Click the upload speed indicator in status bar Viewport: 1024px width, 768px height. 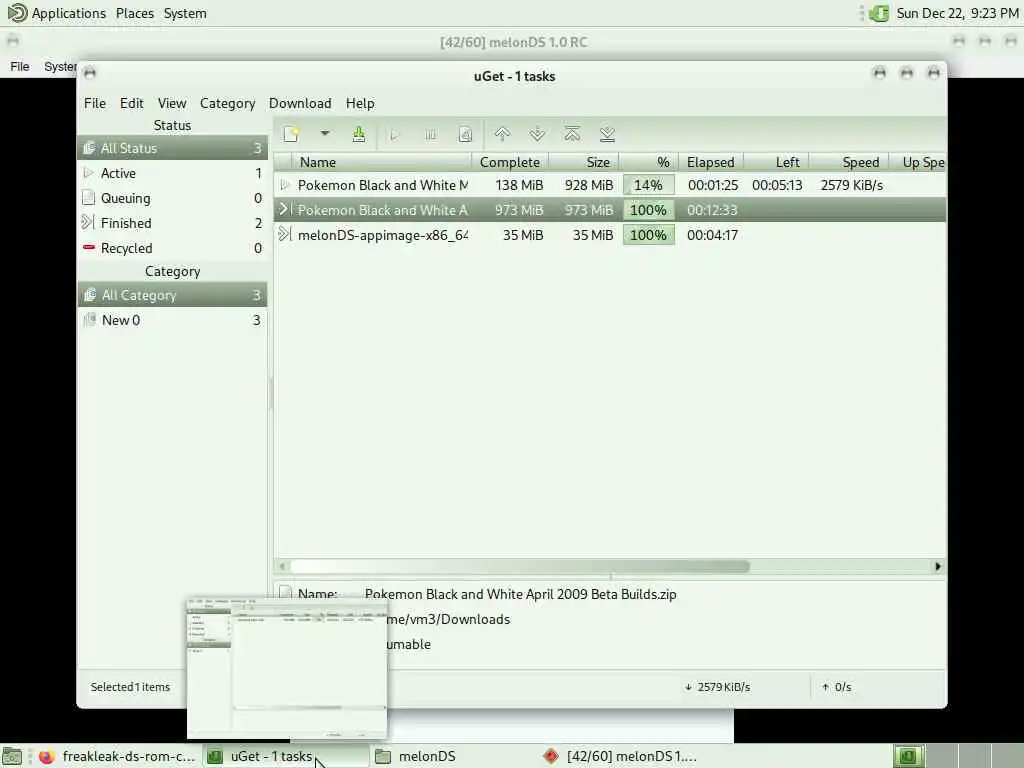[837, 687]
